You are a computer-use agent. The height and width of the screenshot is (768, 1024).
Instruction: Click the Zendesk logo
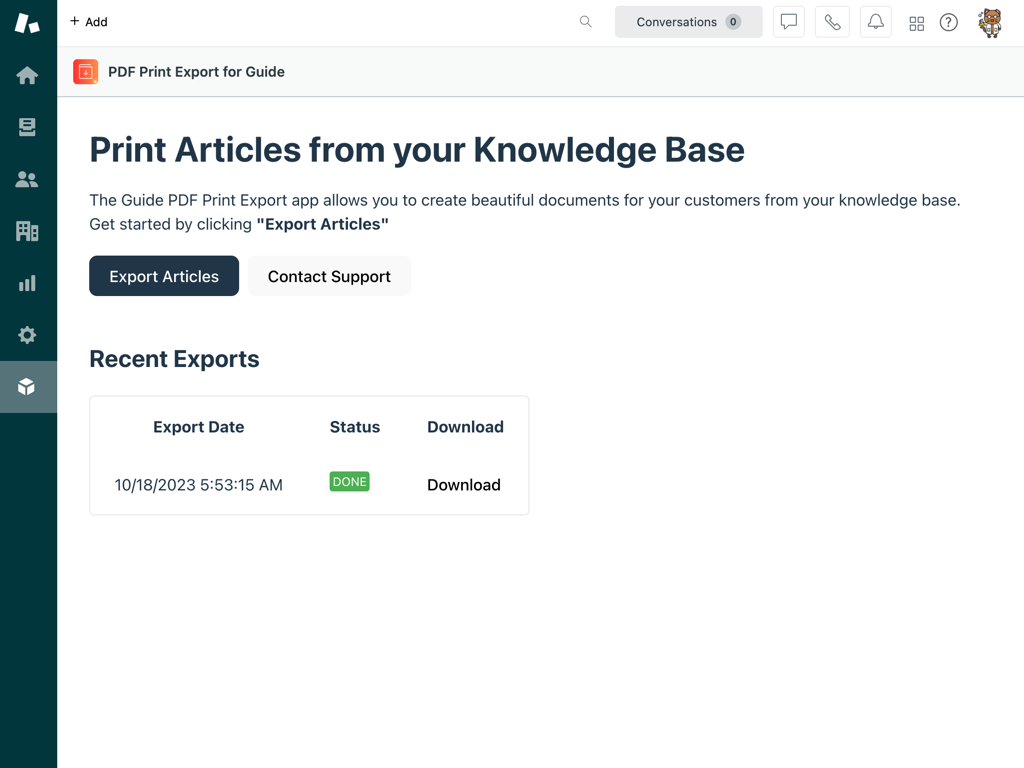click(27, 23)
